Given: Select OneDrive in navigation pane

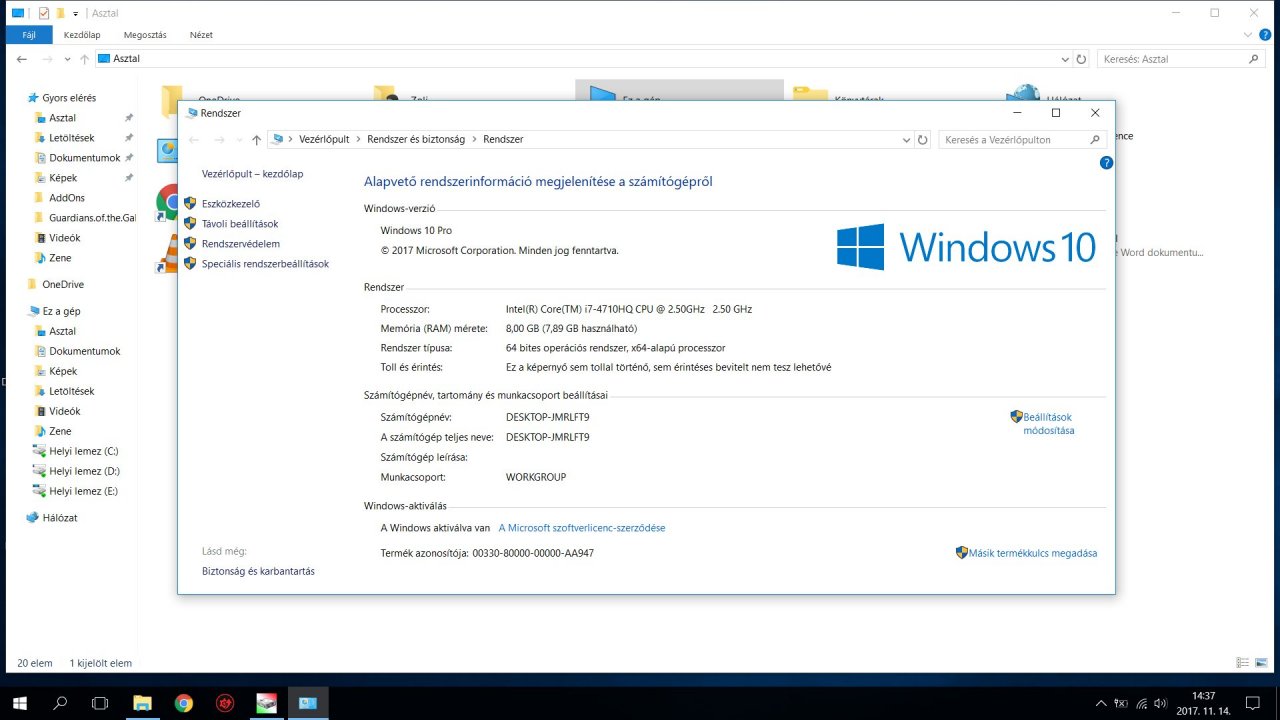Looking at the screenshot, I should (x=63, y=284).
